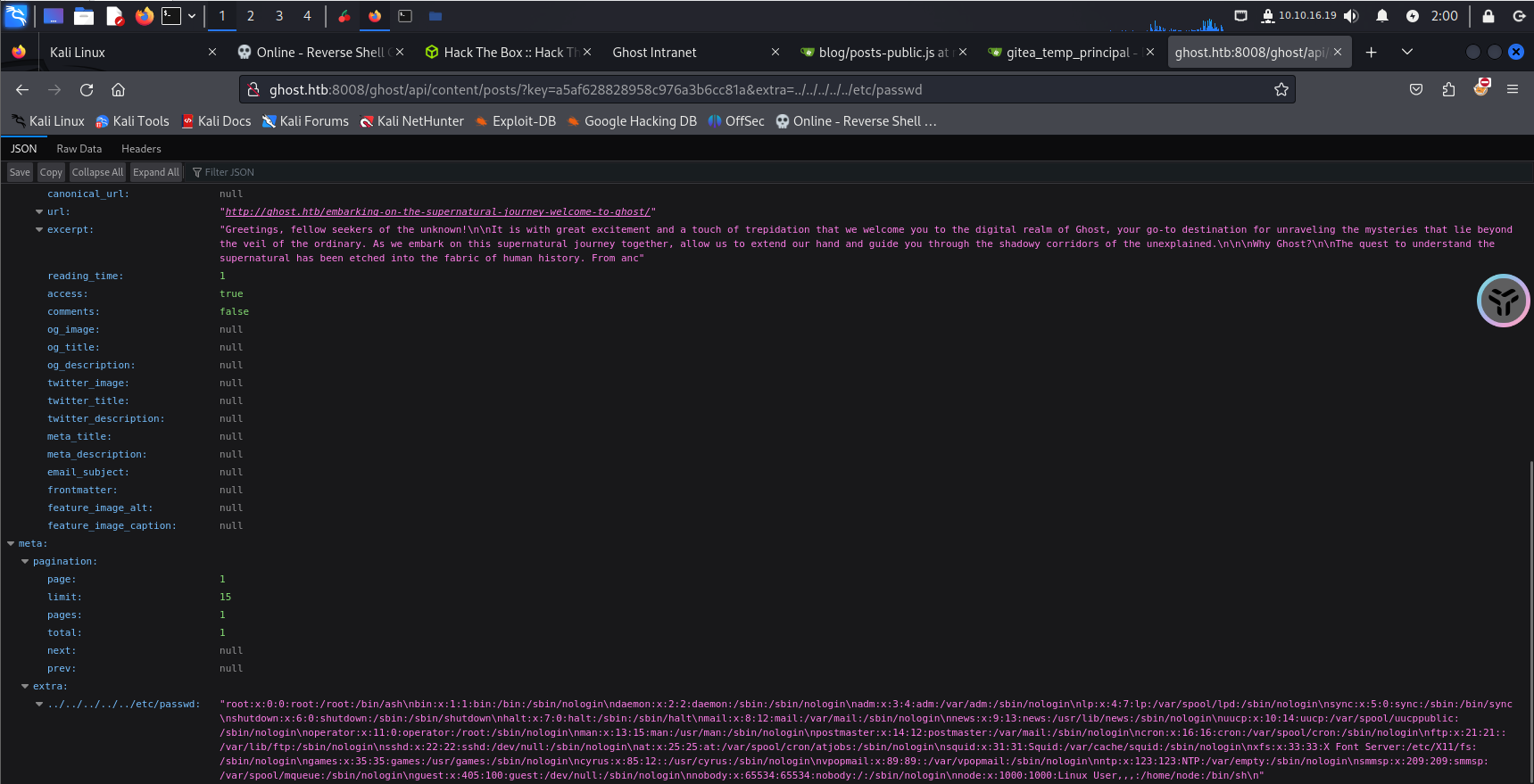Click the Save to Pocket icon

(1416, 89)
